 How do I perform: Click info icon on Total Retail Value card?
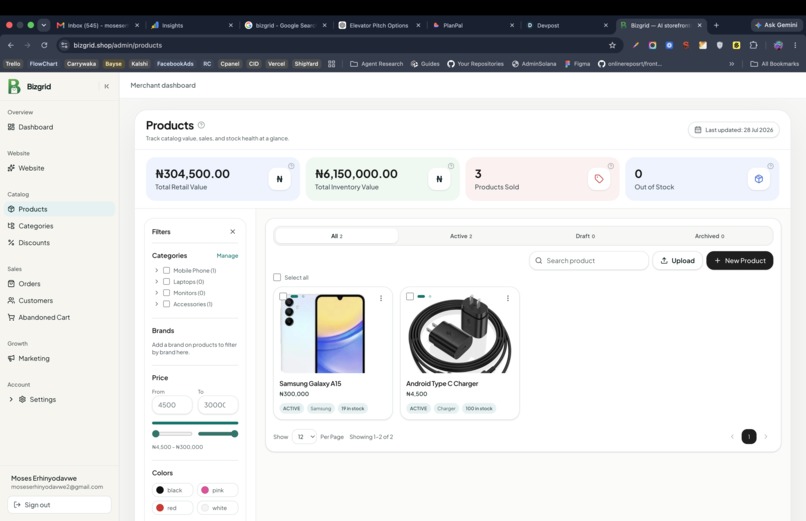coord(291,166)
